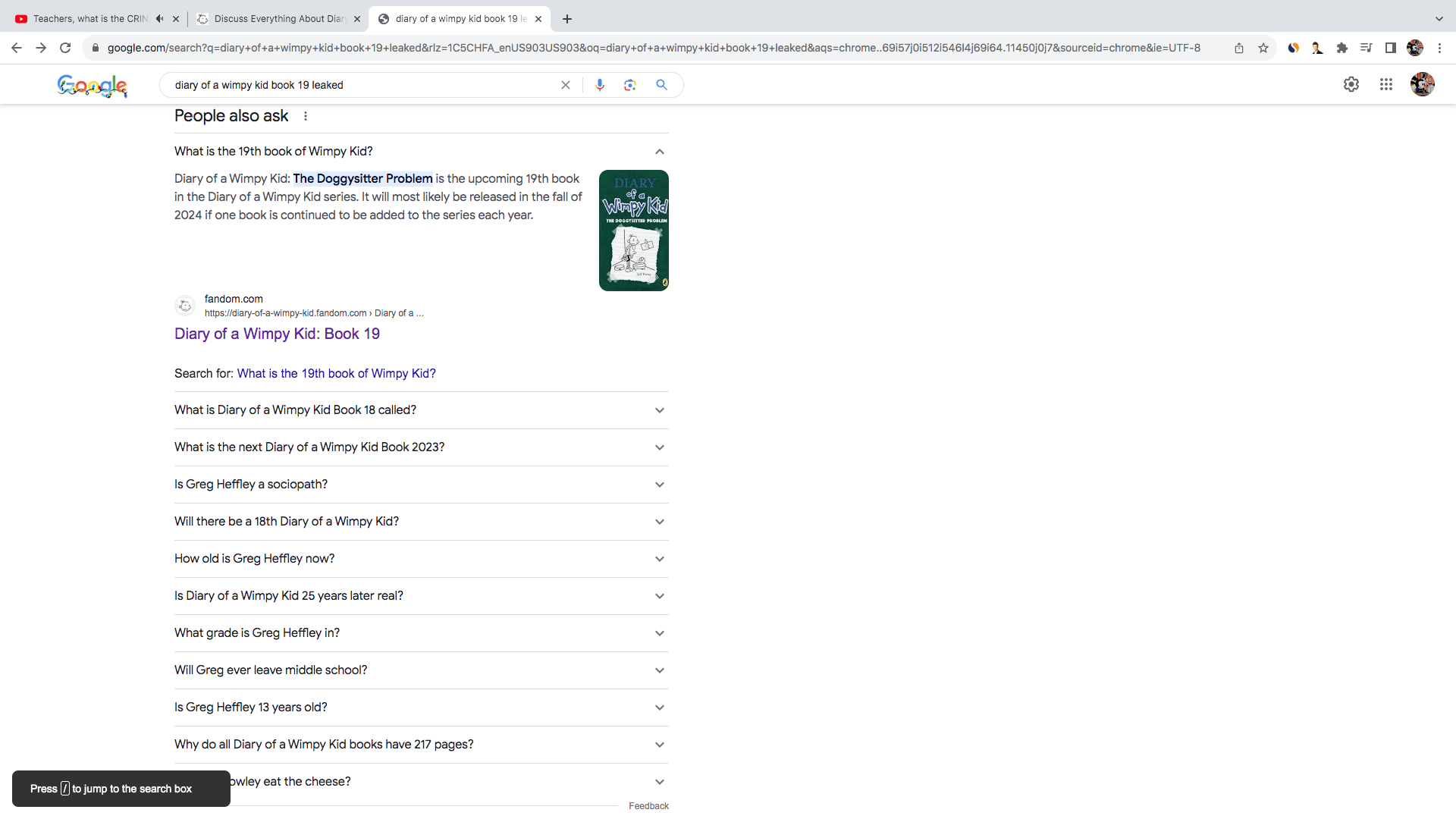1456x819 pixels.
Task: Open People also ask more options menu
Action: 306,116
